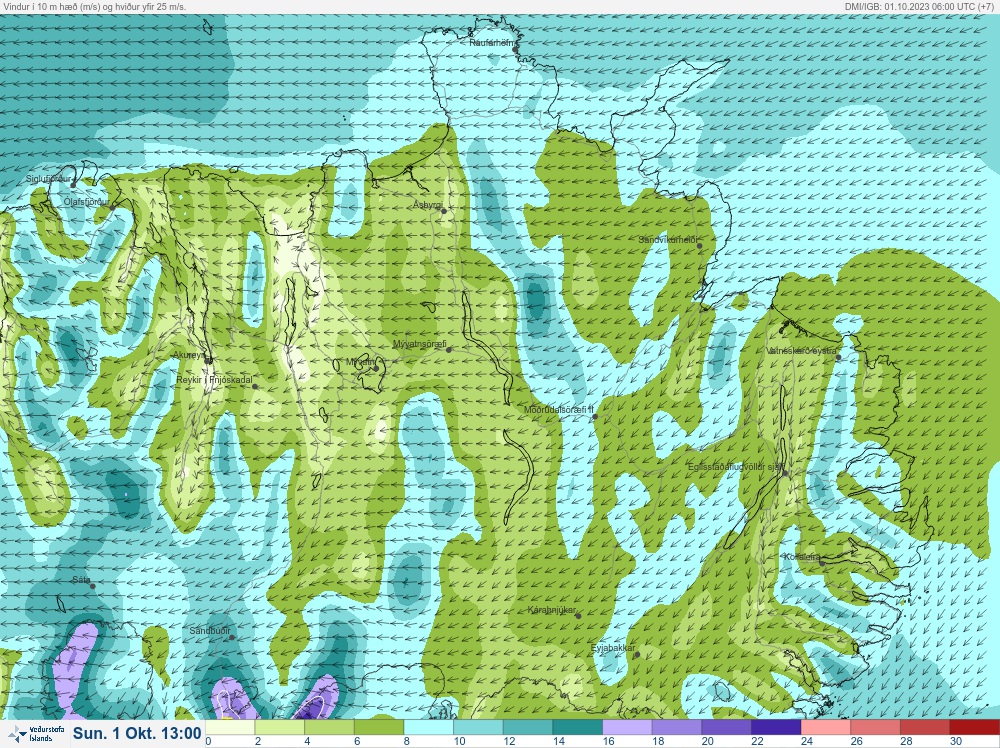This screenshot has height=748, width=1000.
Task: Select the 8–10 m/s light cyan legend swatch
Action: tap(429, 727)
